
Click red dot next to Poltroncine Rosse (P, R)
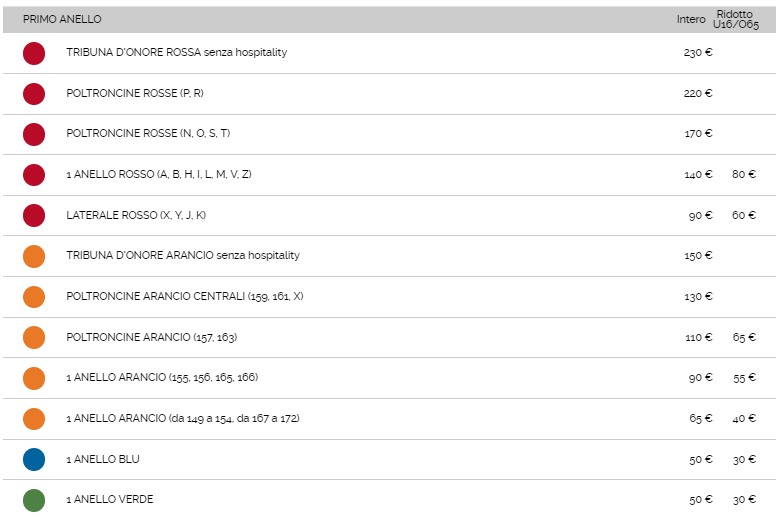[x=34, y=94]
